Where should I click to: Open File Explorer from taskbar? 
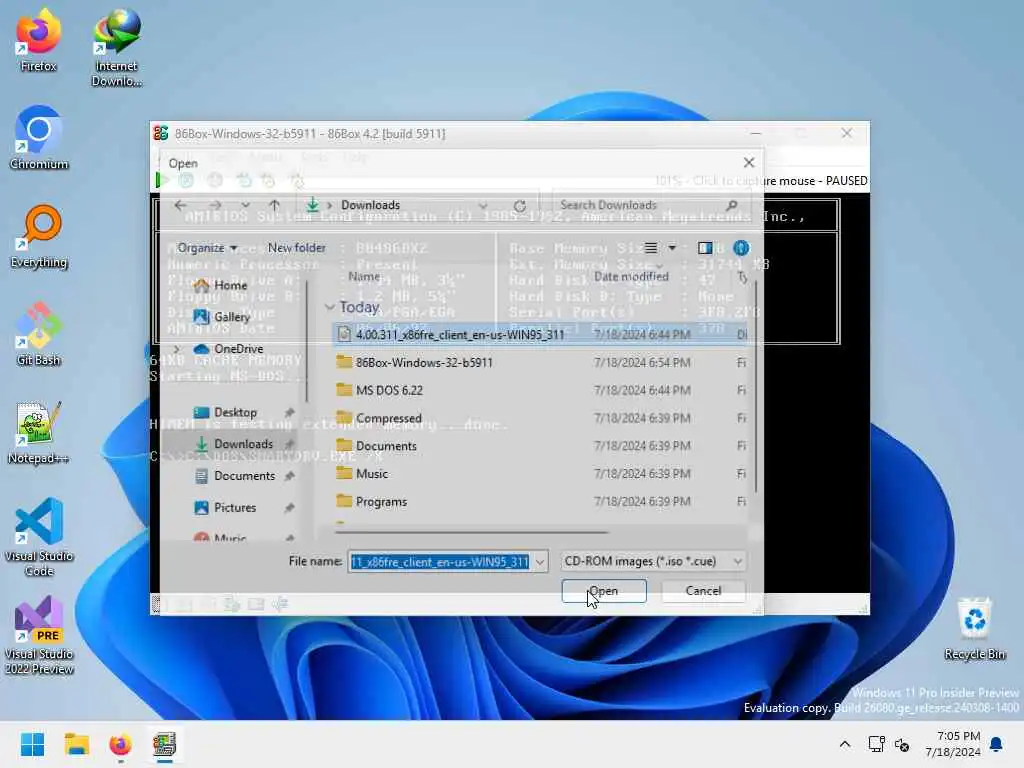[x=76, y=744]
